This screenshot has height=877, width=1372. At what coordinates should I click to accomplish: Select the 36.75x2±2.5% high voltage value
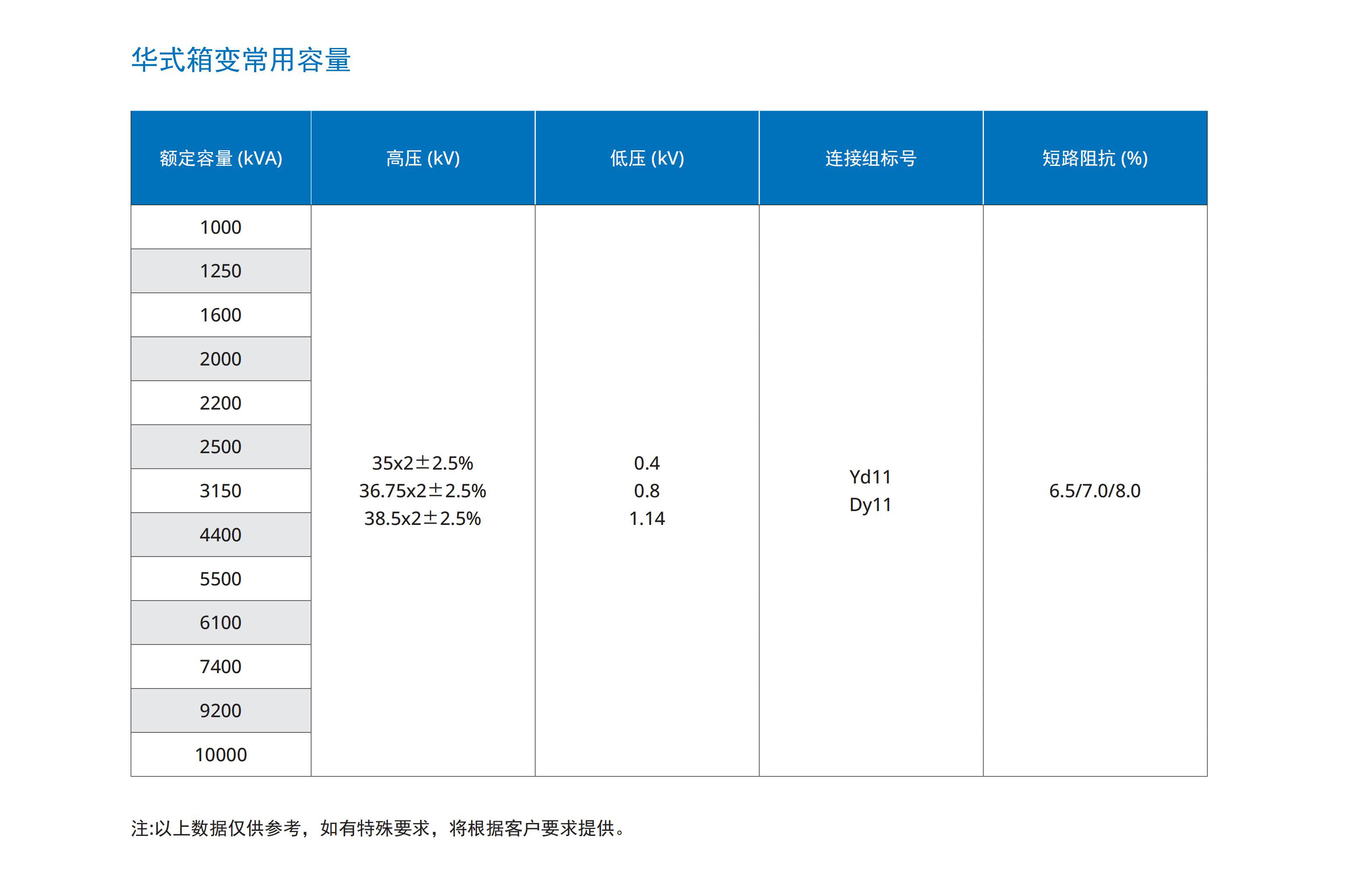tap(423, 491)
